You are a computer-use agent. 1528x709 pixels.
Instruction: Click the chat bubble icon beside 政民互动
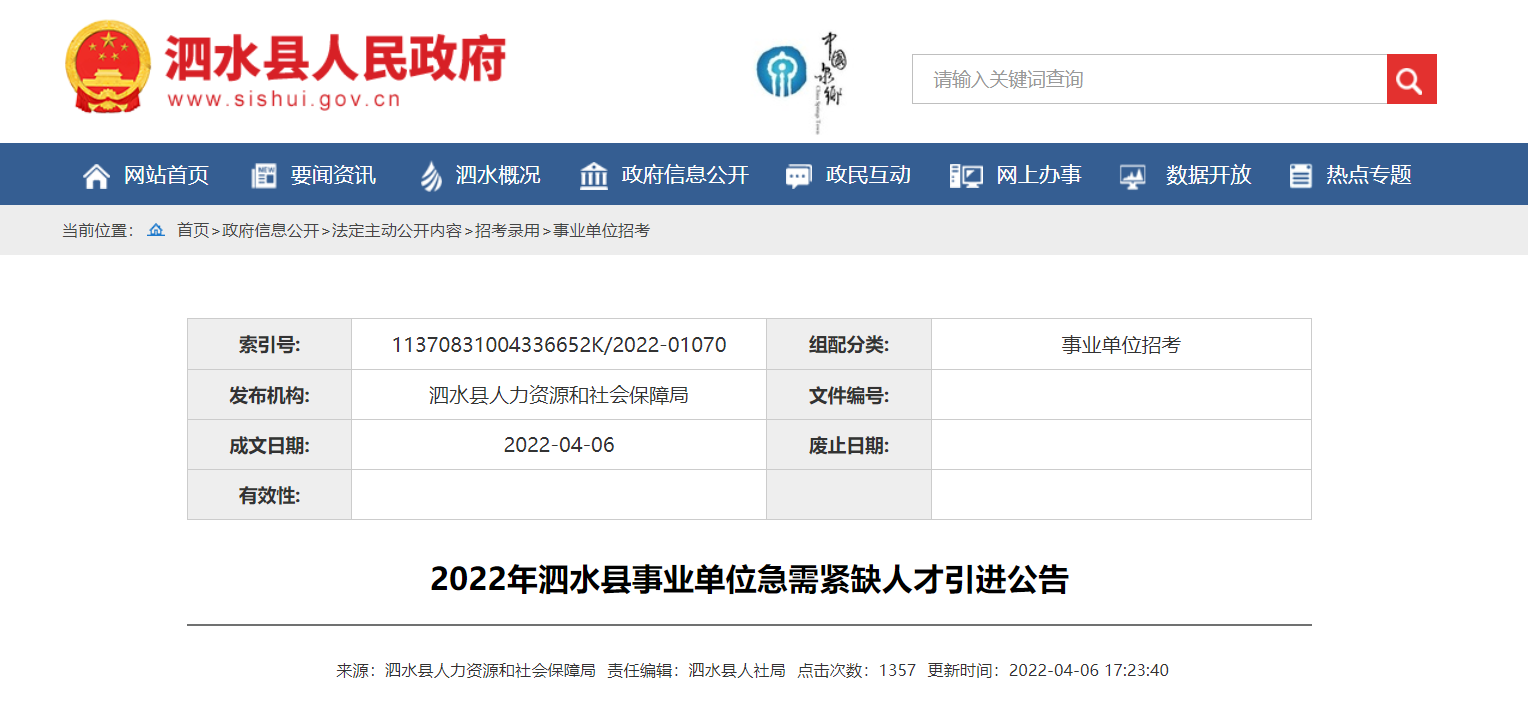(x=799, y=176)
